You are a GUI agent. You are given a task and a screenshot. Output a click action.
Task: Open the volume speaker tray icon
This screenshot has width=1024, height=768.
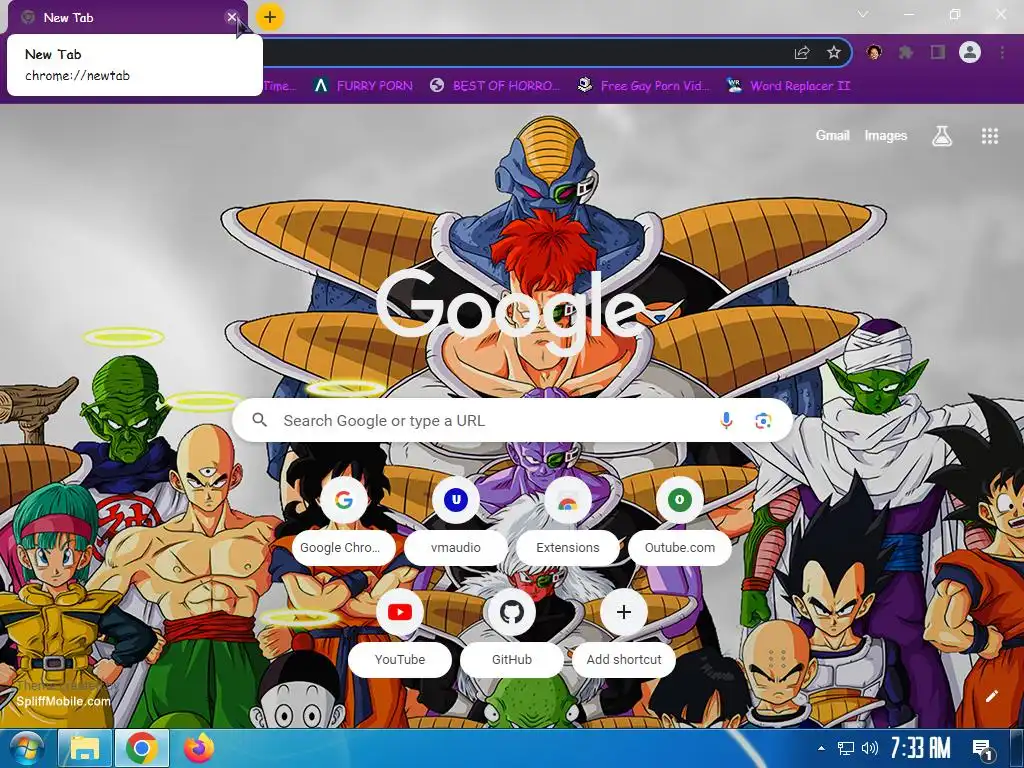869,748
